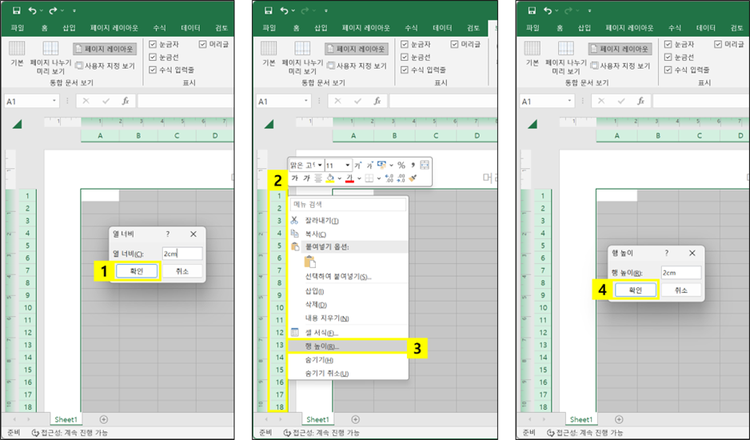Click 페이지 레이아웃 view button in the left window
Viewport: 750px width, 440px height.
pyautogui.click(x=105, y=49)
